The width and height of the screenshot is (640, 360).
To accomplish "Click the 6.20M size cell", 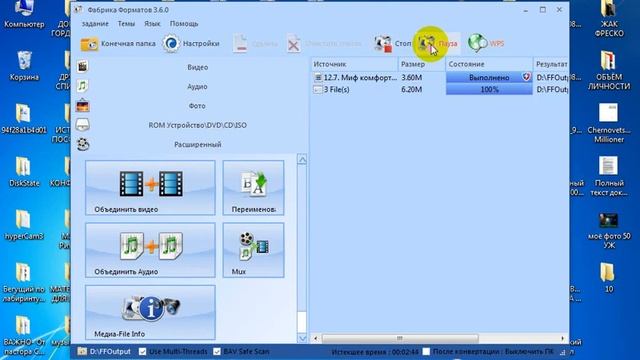I will coord(411,89).
